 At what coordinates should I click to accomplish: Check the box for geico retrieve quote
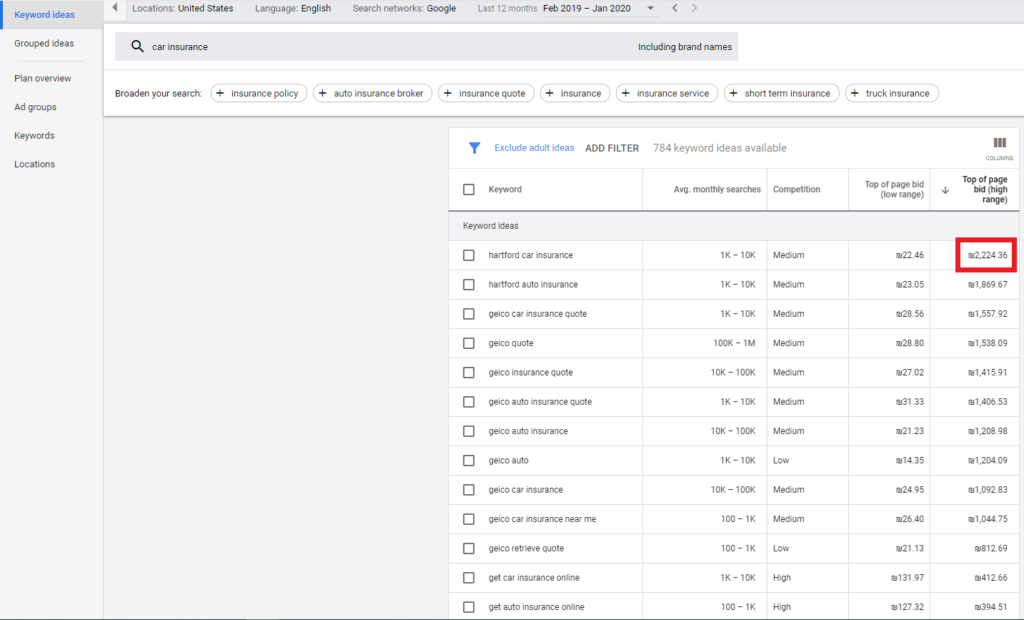tap(469, 549)
